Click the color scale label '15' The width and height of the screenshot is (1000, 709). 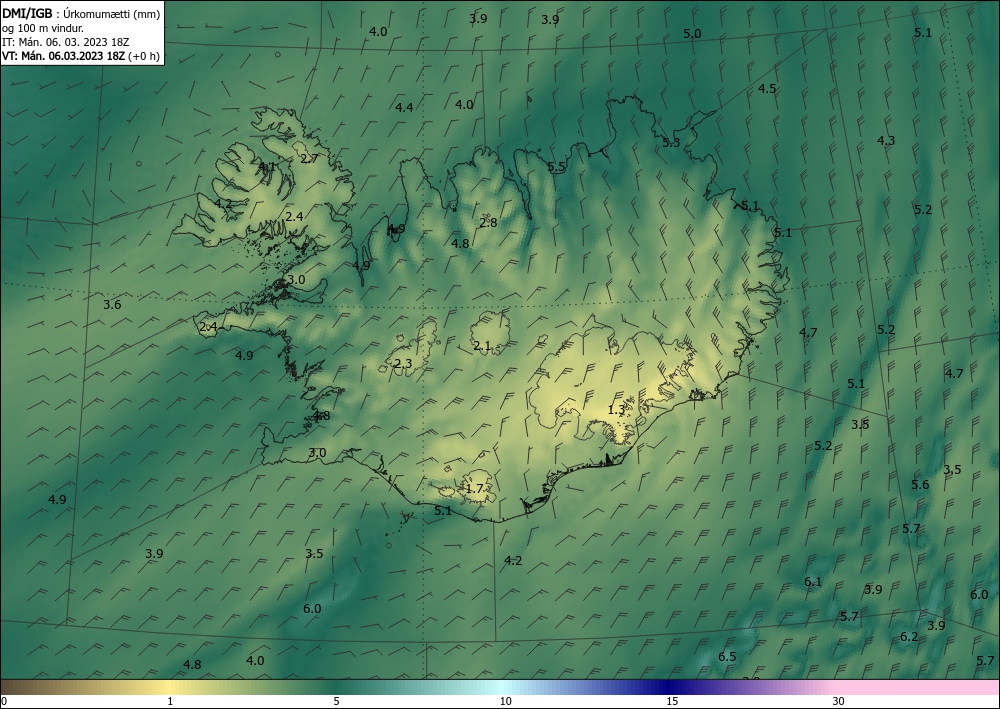(x=672, y=701)
